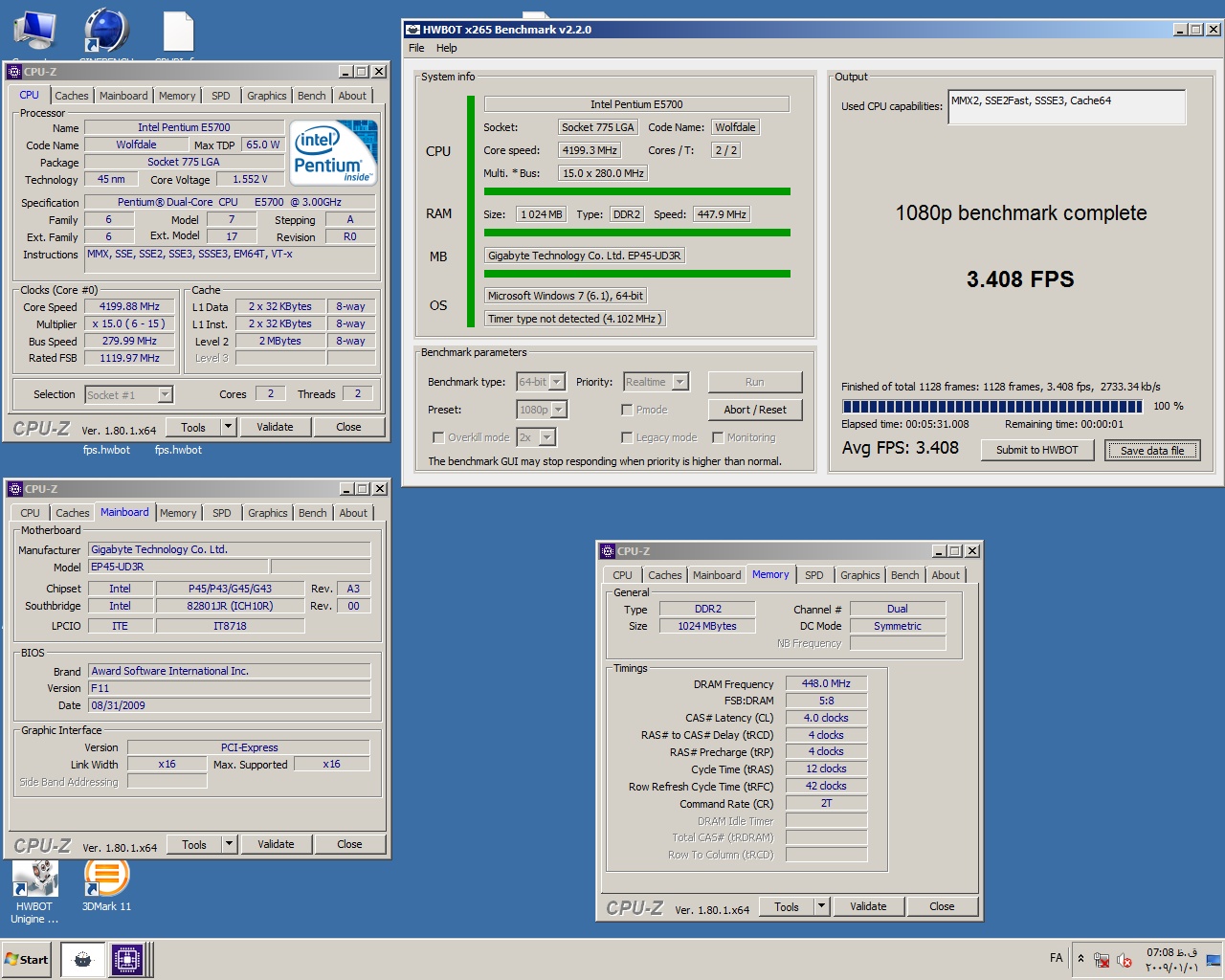Viewport: 1225px width, 980px height.
Task: Click the 3.408 FPS result text
Action: point(1020,279)
